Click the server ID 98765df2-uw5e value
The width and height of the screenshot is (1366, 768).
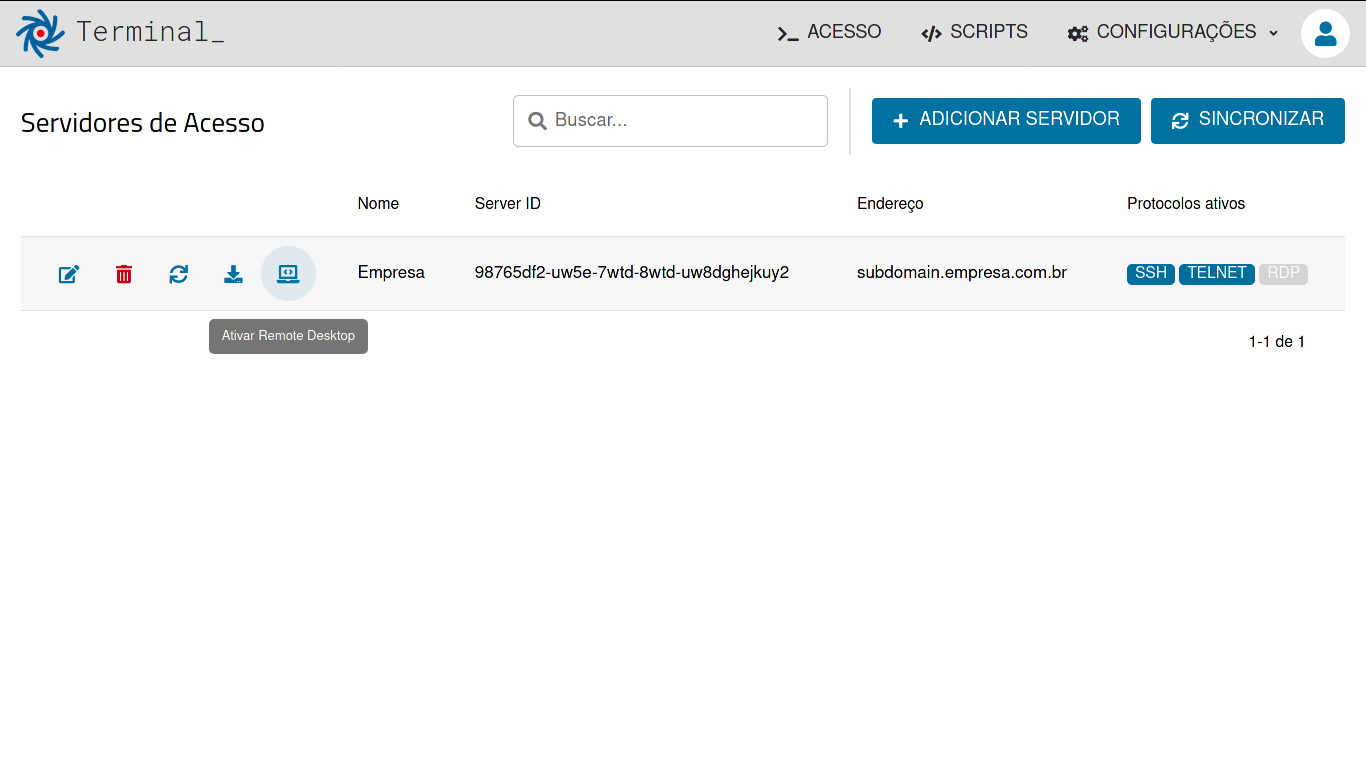click(x=632, y=273)
